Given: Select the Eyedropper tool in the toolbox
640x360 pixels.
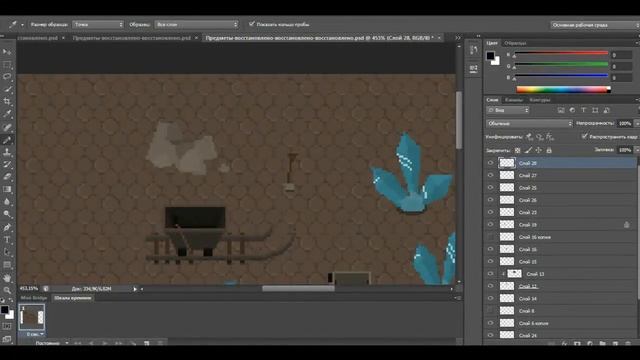Looking at the screenshot, I should (x=7, y=114).
